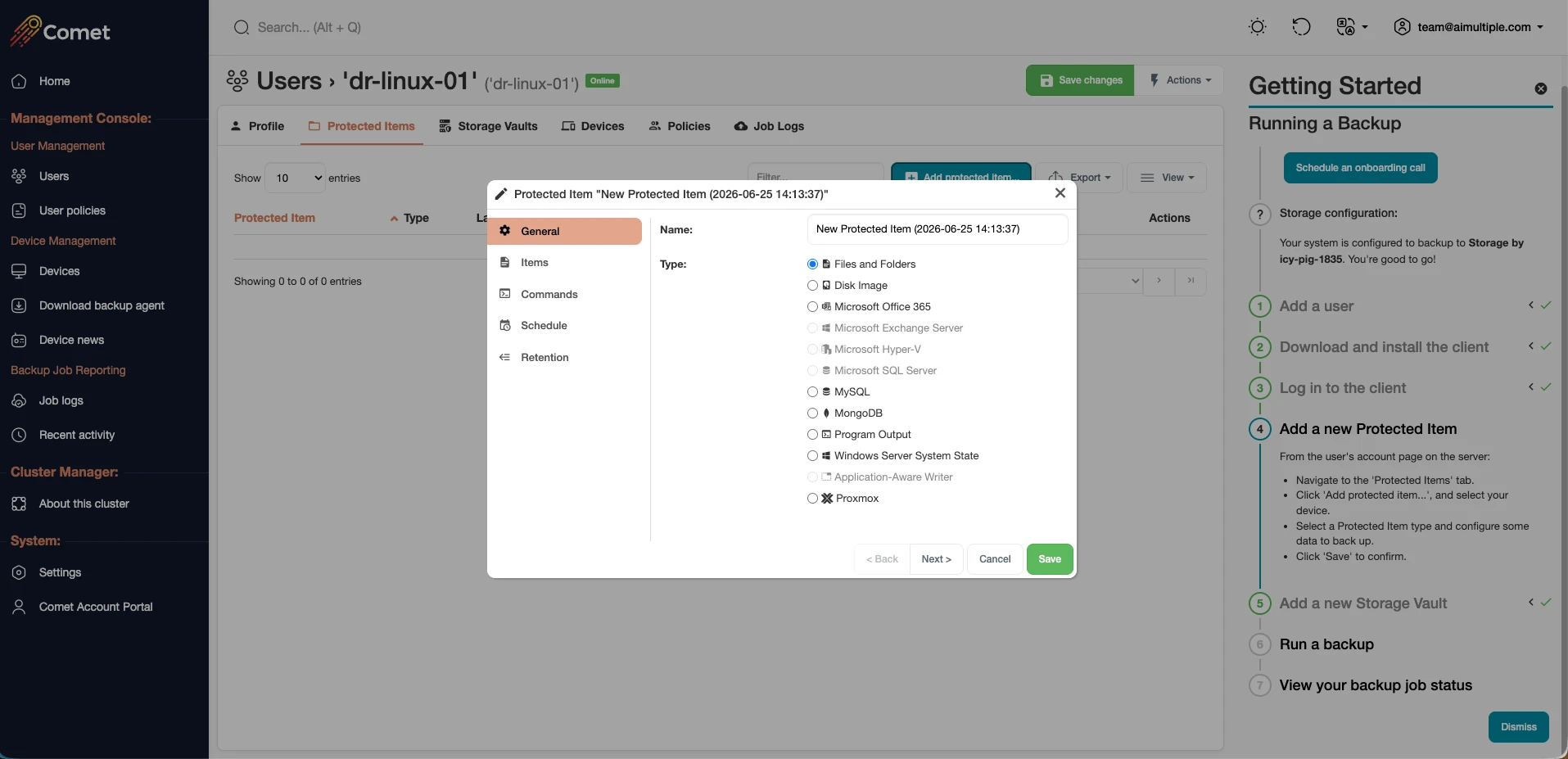Expand Download and install the client chevron
The image size is (1568, 759).
[x=1531, y=346]
